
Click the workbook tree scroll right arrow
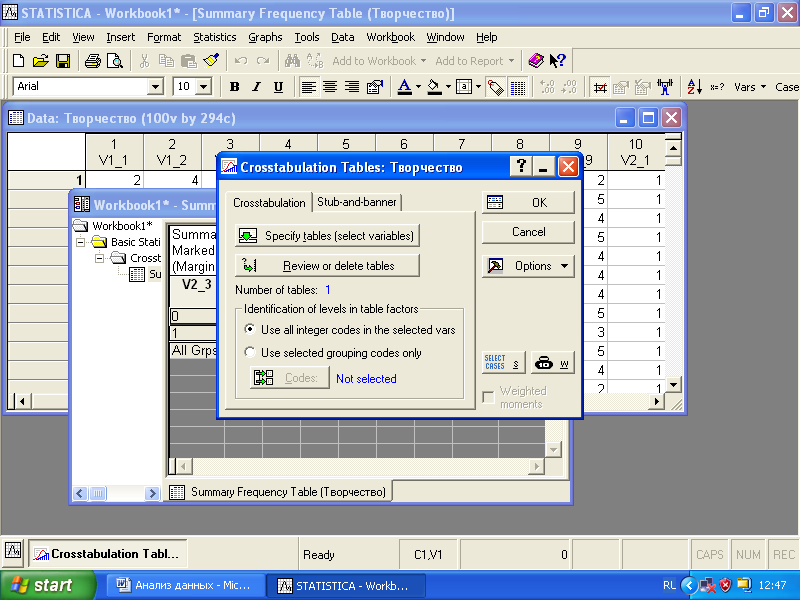[x=152, y=493]
